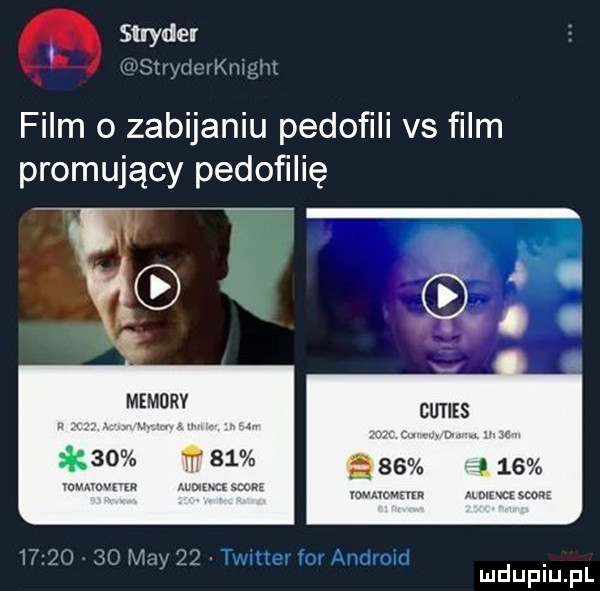Open the Twitter for Android source link
The height and width of the screenshot is (591, 600).
316,557
